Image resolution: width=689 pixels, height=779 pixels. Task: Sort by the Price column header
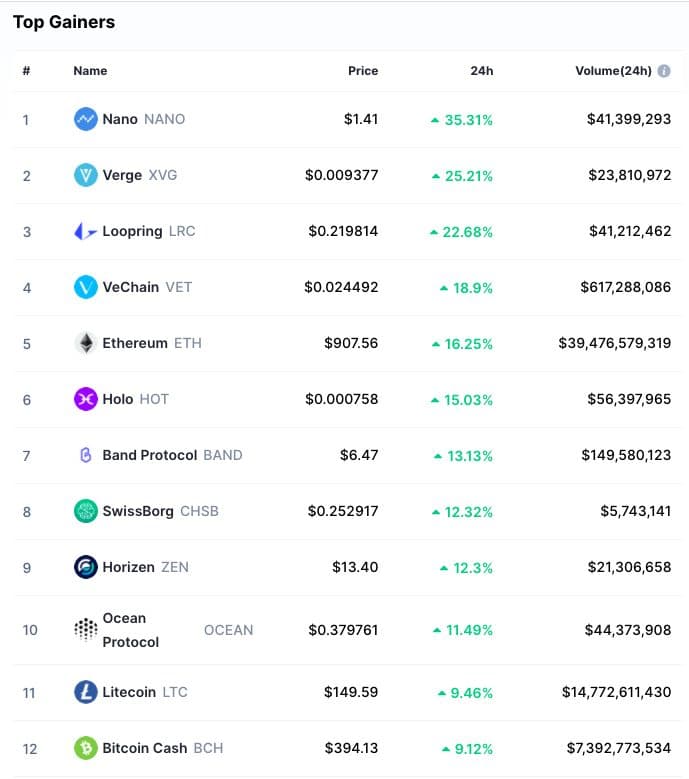(363, 71)
